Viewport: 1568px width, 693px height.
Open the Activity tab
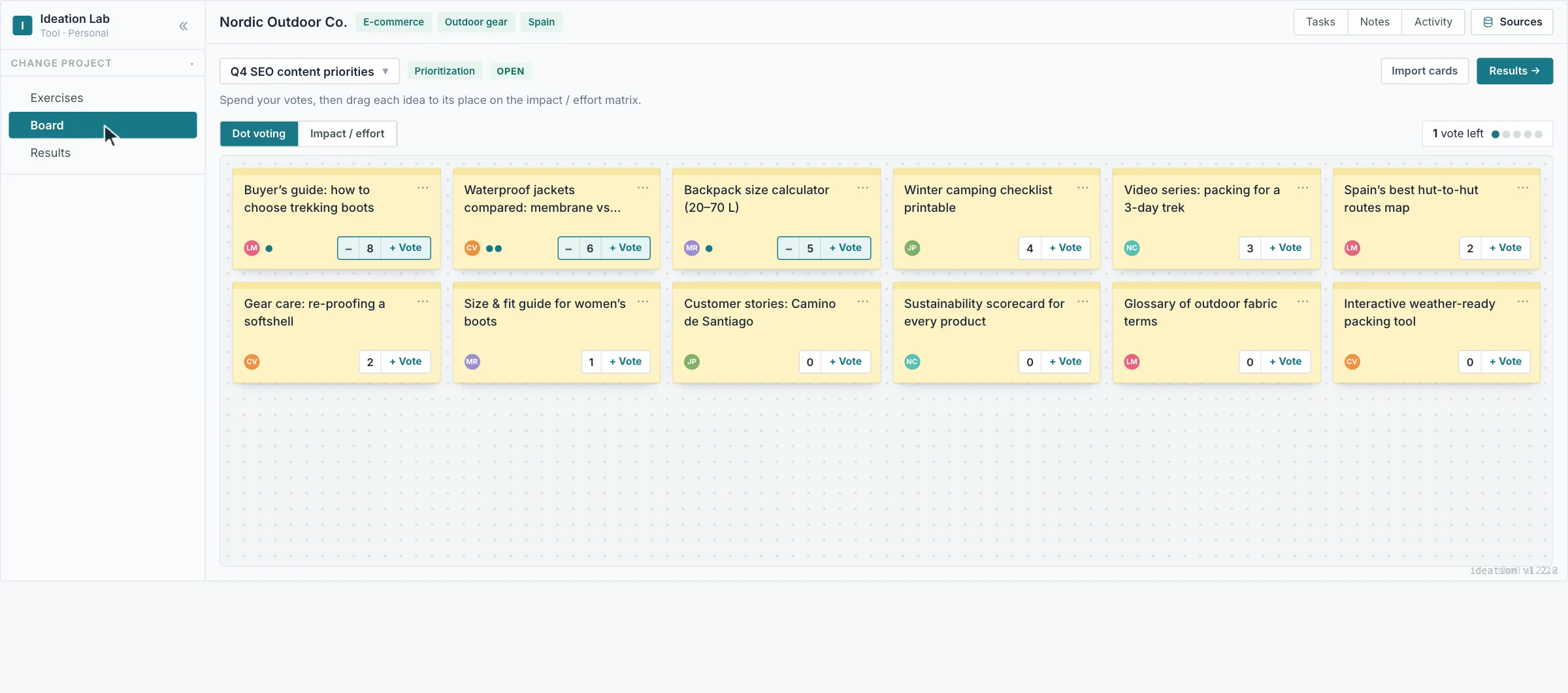pos(1433,22)
